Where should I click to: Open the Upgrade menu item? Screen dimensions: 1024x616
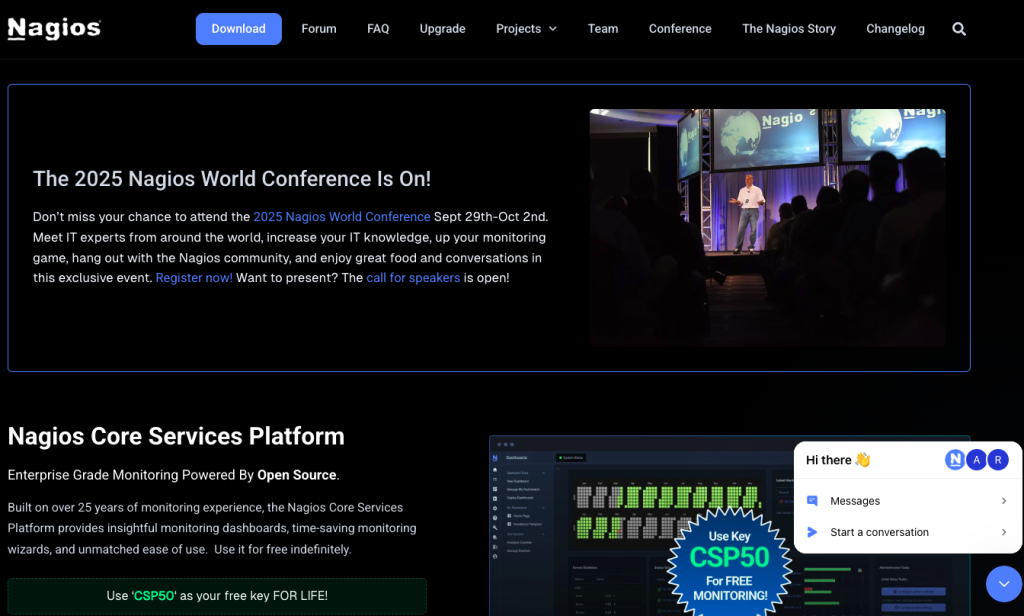(x=442, y=29)
